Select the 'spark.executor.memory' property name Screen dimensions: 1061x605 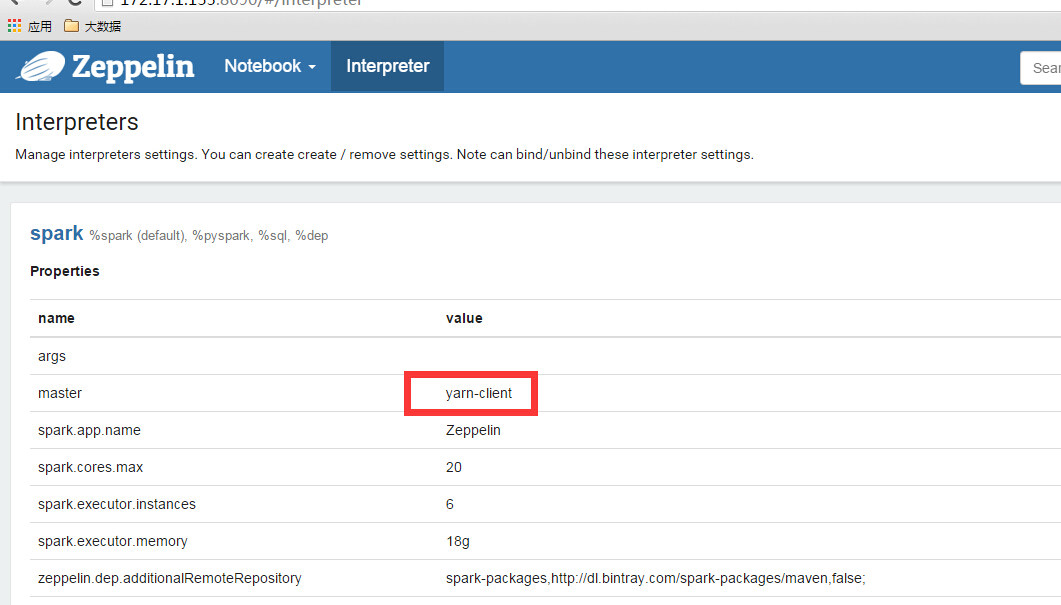point(113,541)
